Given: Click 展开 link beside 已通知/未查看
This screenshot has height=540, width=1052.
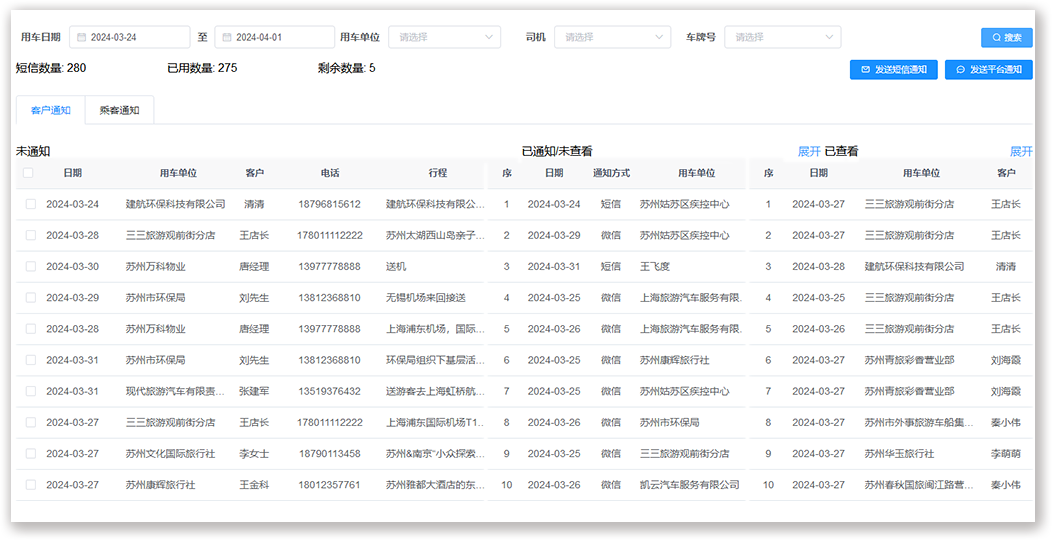Looking at the screenshot, I should coord(809,152).
